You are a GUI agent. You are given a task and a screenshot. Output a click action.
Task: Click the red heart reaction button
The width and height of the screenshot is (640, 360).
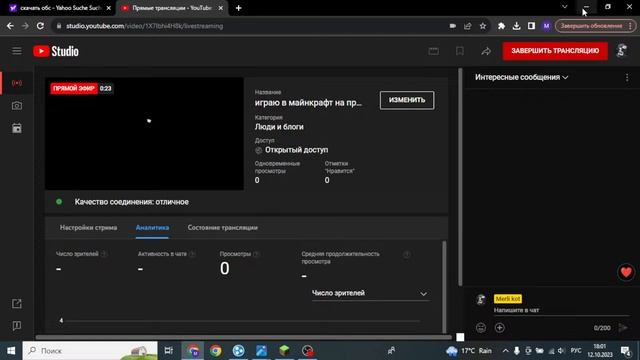pyautogui.click(x=626, y=272)
